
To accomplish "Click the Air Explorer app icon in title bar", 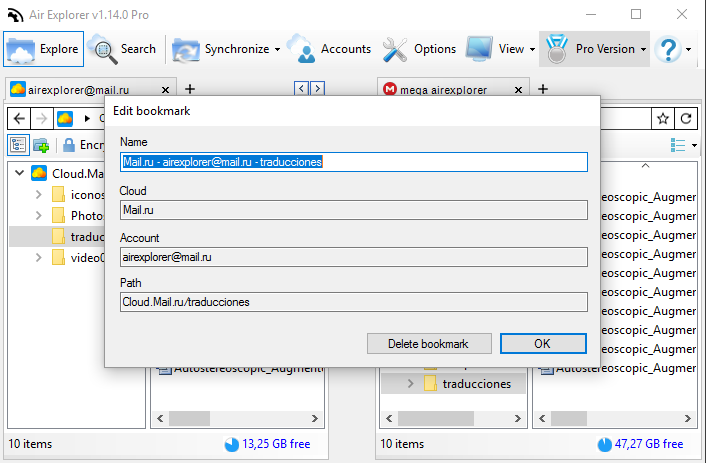I will (15, 15).
